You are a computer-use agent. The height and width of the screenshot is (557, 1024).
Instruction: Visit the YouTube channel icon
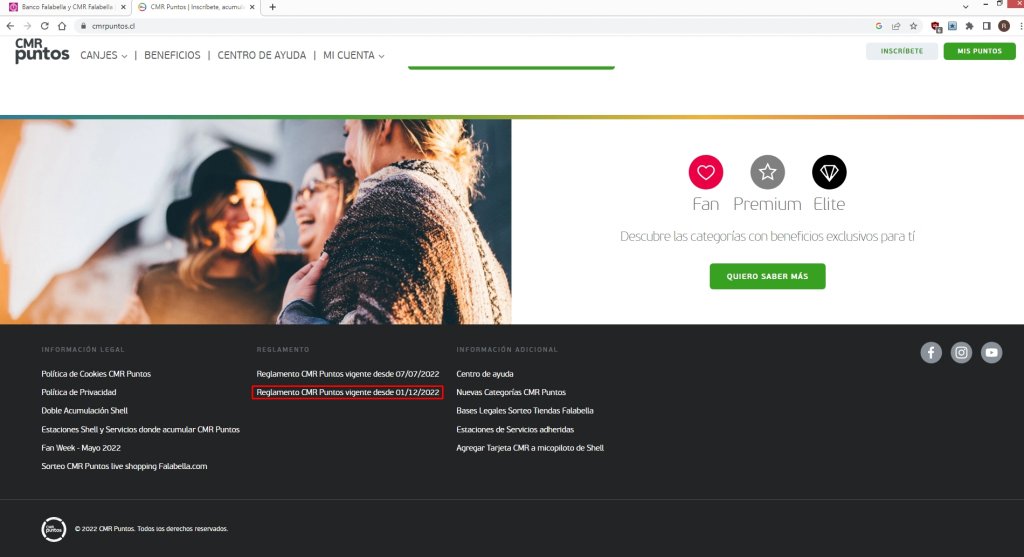tap(991, 353)
